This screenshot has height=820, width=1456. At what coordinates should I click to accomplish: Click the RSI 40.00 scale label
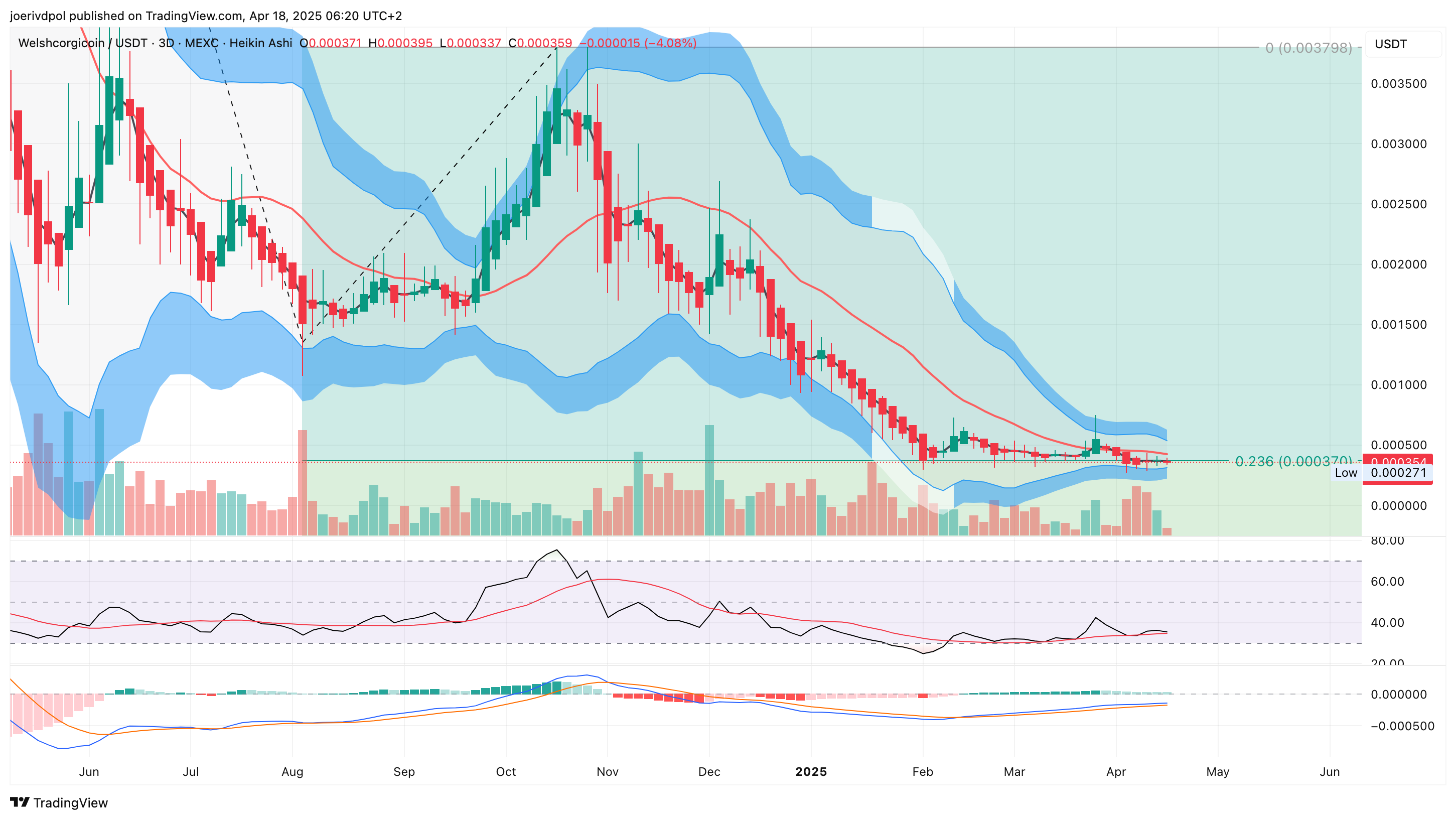point(1388,623)
